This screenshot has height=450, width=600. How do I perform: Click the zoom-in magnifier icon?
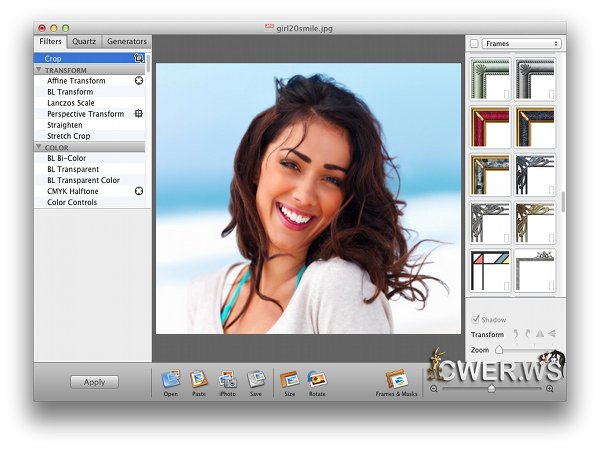(x=550, y=388)
